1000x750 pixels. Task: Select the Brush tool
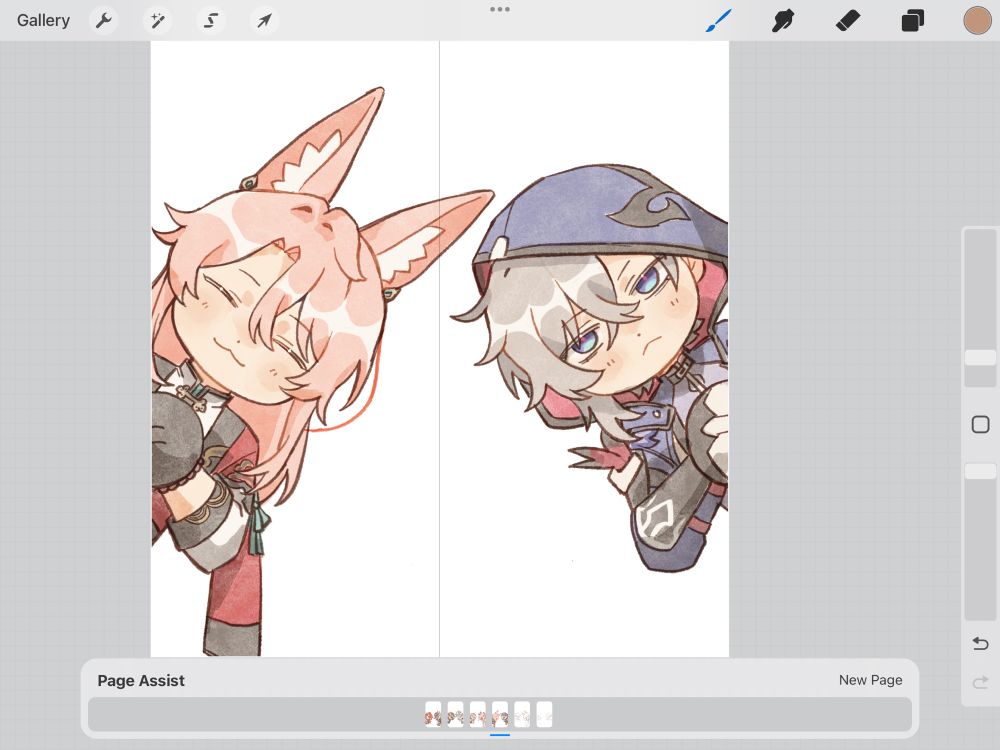pyautogui.click(x=719, y=20)
